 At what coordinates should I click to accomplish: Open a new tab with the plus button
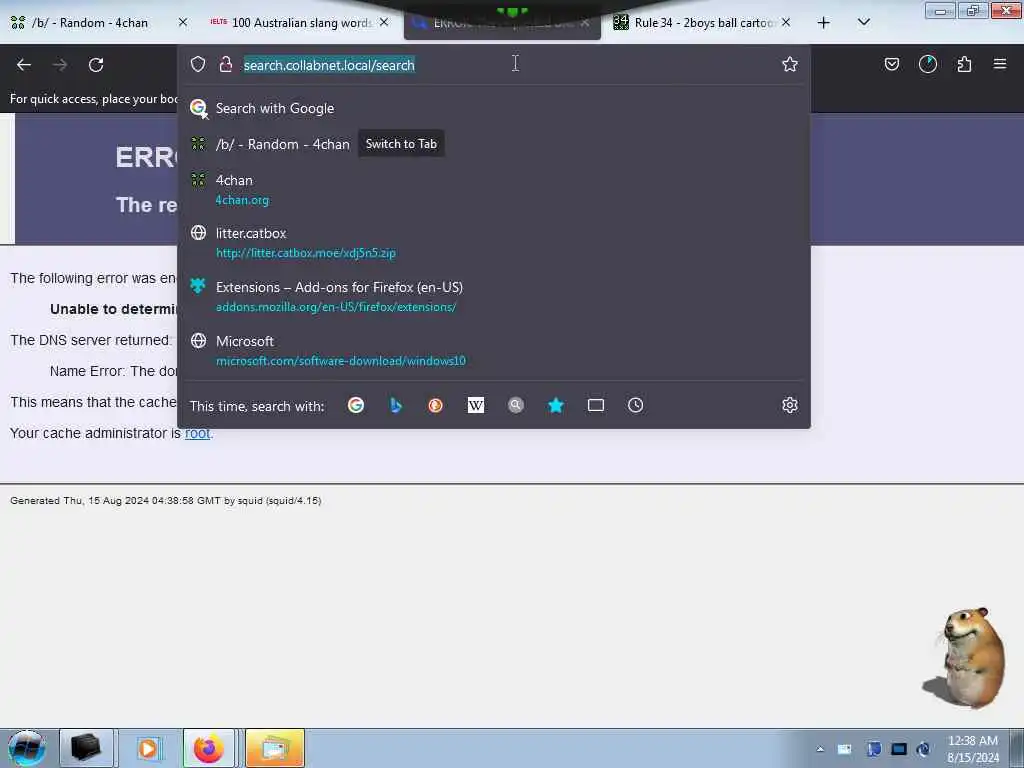[824, 23]
